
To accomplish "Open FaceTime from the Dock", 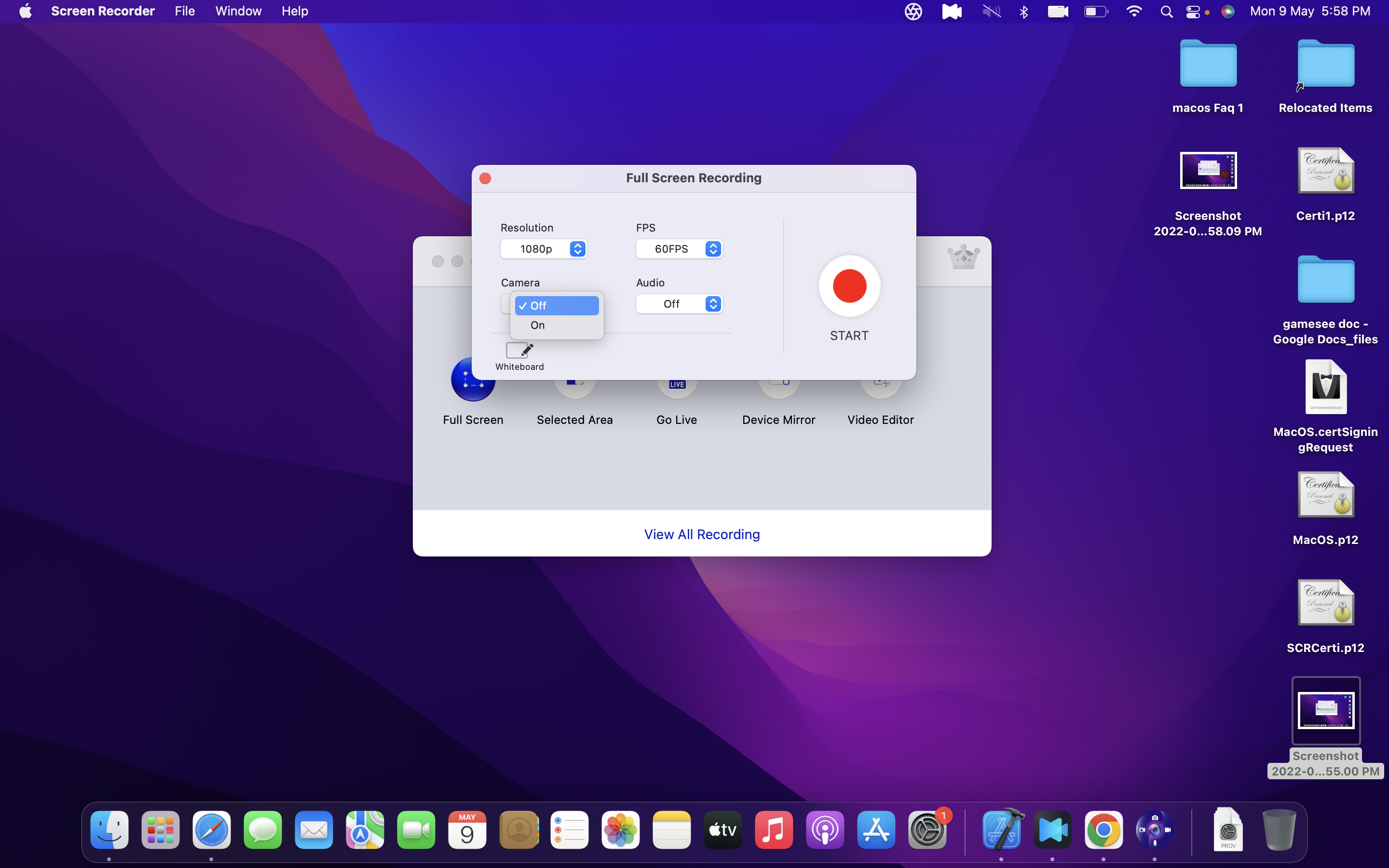I will 416,829.
